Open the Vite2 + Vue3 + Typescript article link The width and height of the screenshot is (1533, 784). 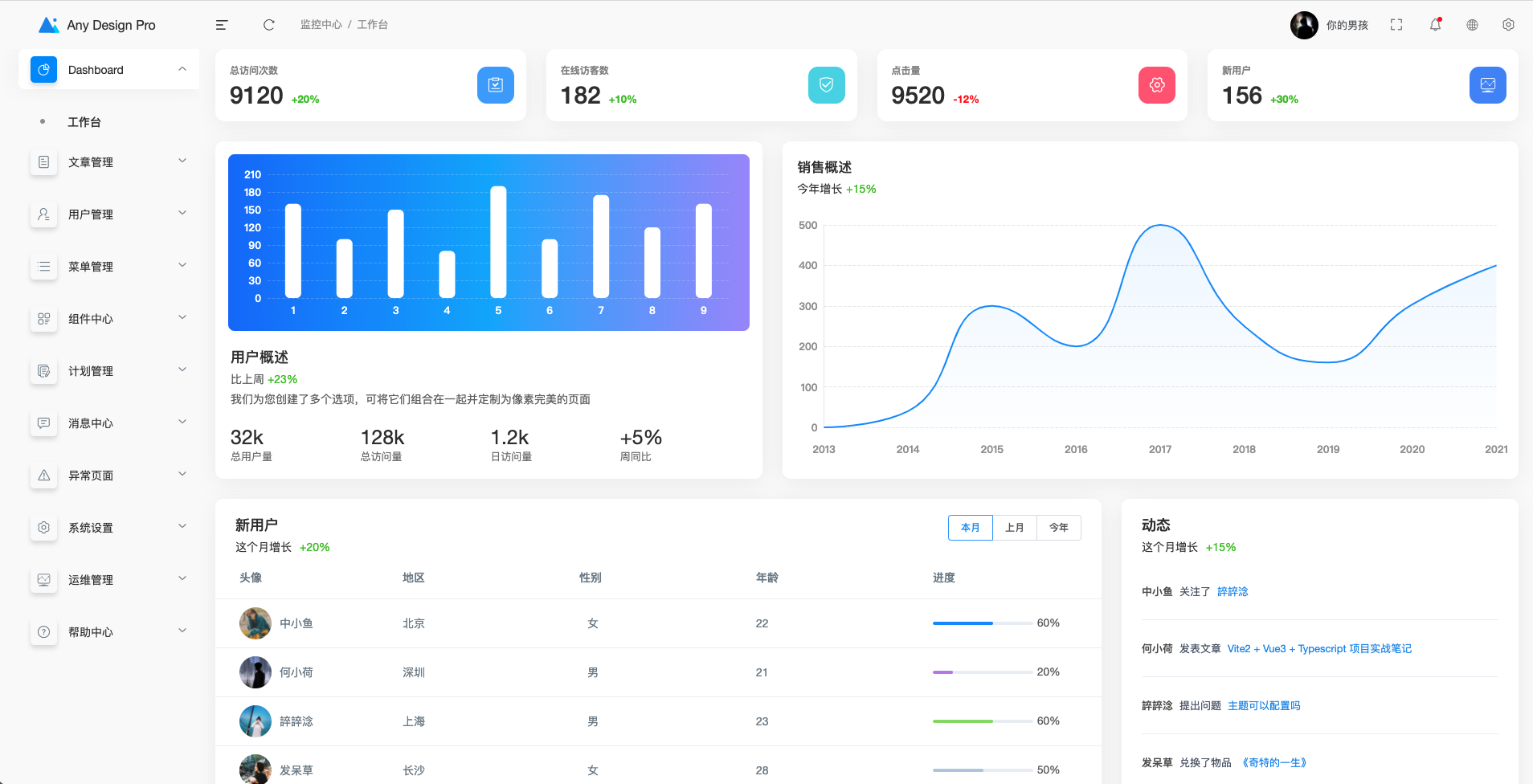click(x=1318, y=649)
